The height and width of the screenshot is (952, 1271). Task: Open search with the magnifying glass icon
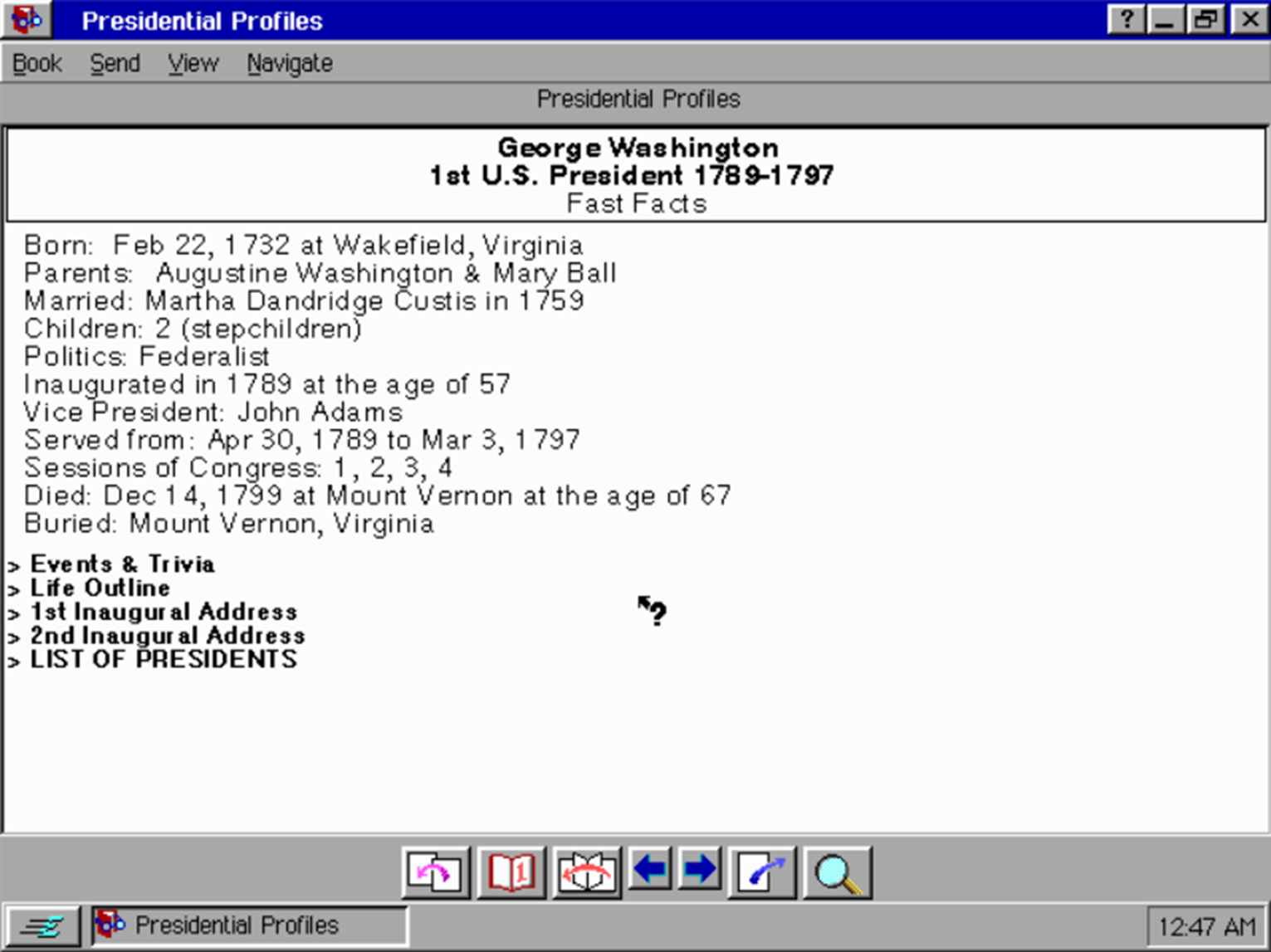838,872
